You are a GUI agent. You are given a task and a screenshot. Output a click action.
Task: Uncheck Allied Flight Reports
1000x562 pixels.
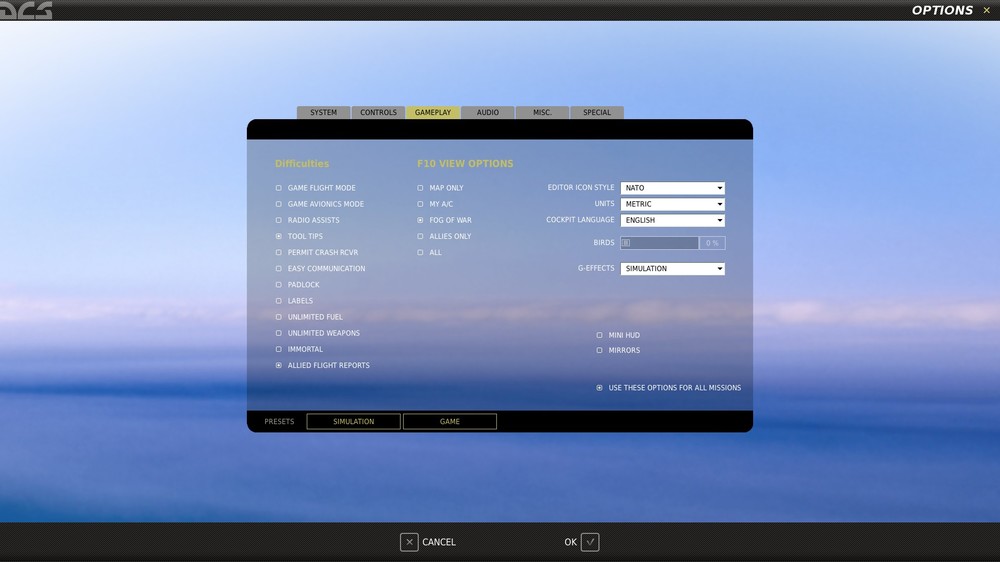coord(279,366)
